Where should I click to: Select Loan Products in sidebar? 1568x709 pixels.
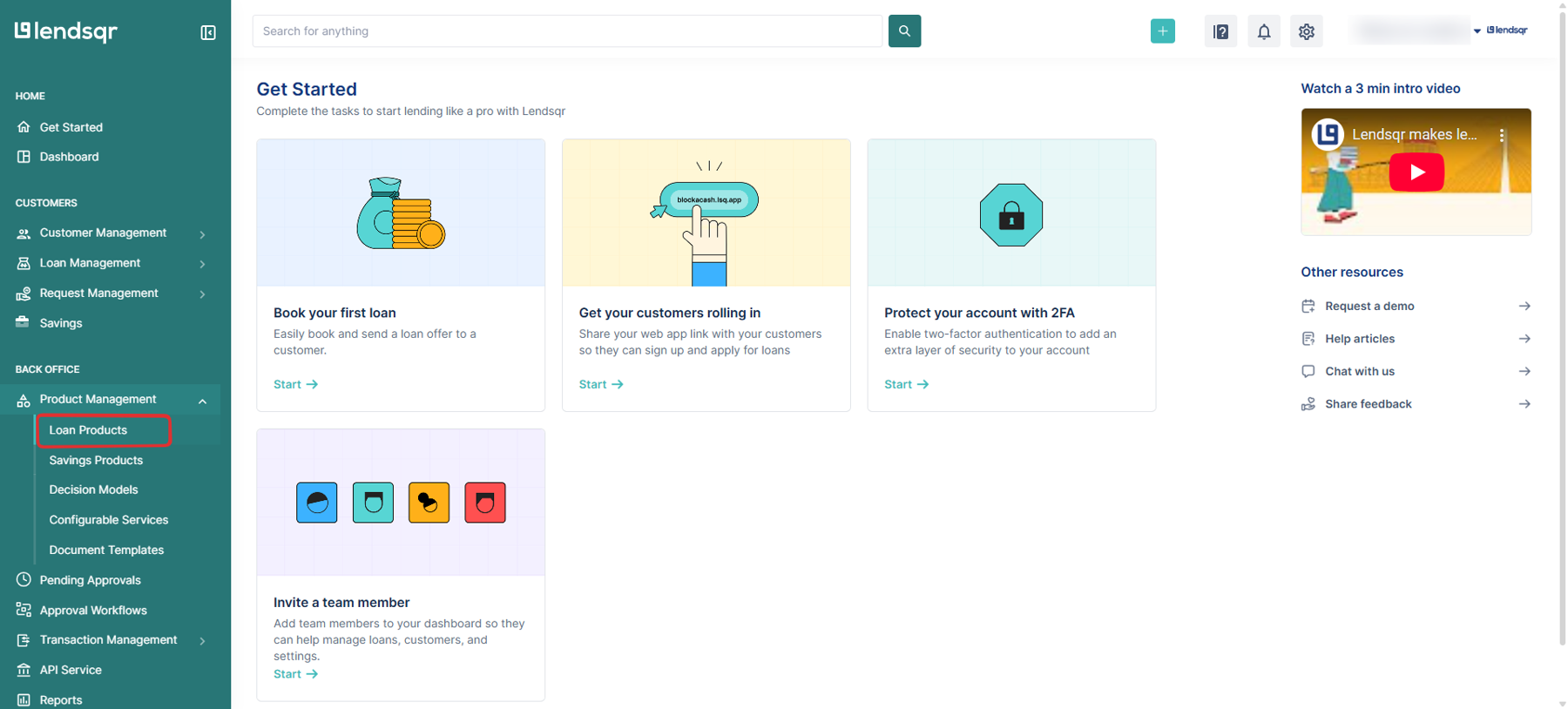pos(88,430)
